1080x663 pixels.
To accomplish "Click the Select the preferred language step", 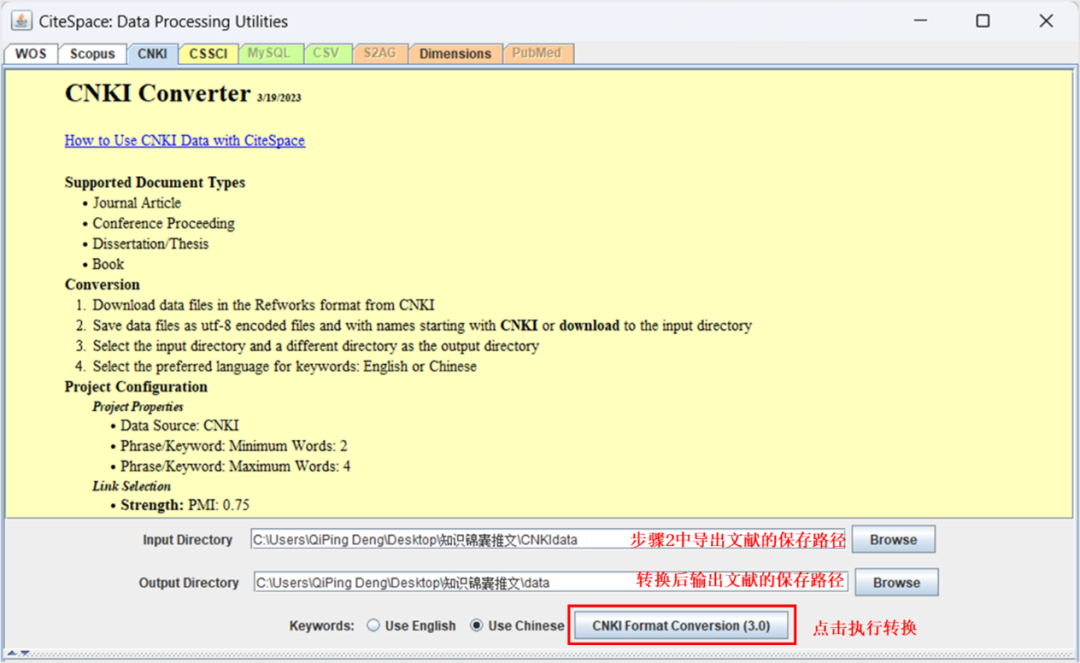I will (284, 366).
